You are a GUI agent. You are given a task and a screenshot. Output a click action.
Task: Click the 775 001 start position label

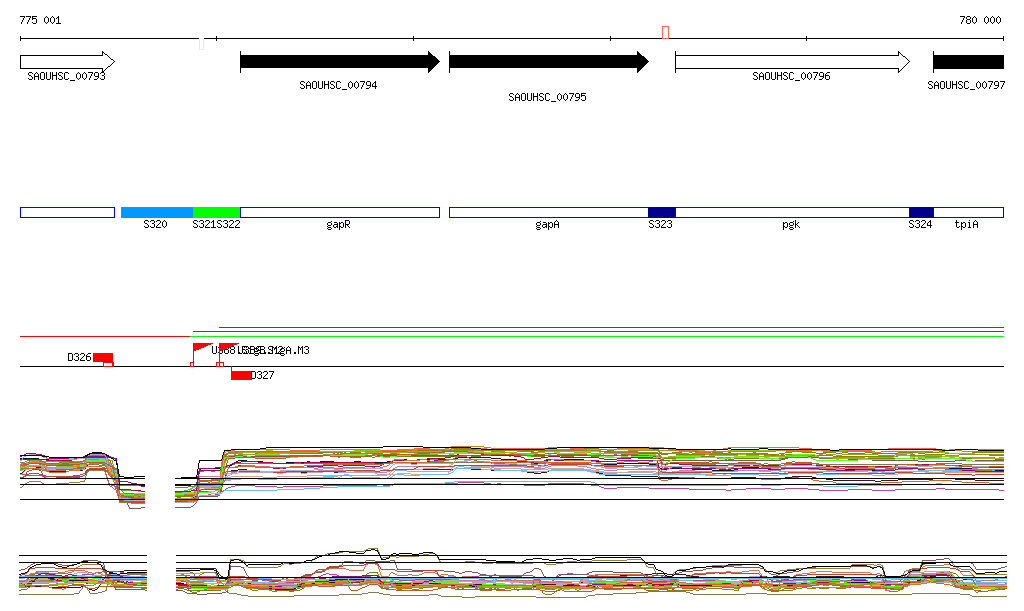(40, 20)
